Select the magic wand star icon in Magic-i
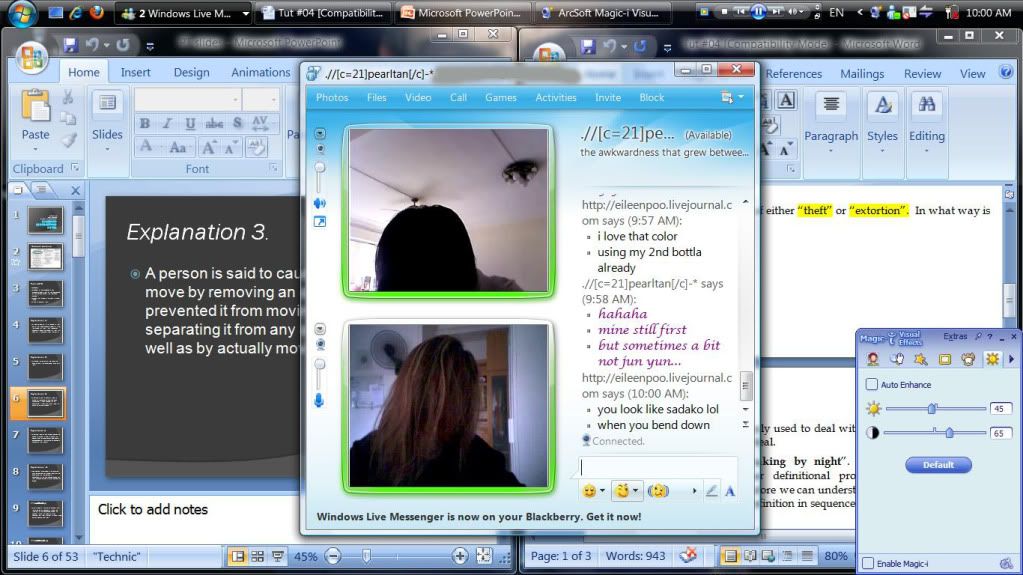This screenshot has width=1023, height=575. (921, 359)
